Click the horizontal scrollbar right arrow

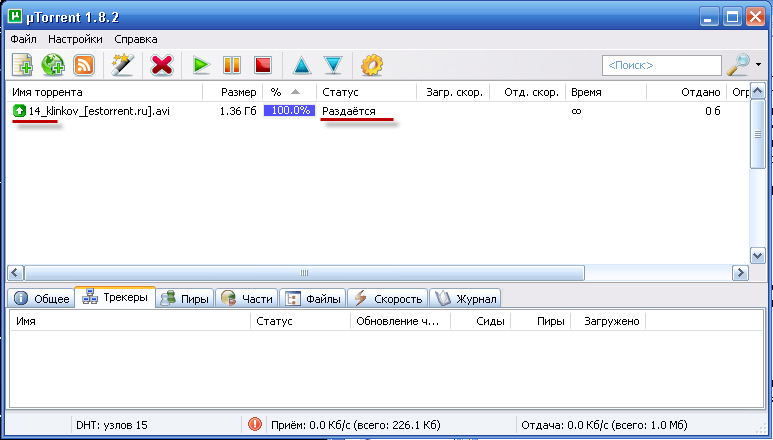coord(740,272)
